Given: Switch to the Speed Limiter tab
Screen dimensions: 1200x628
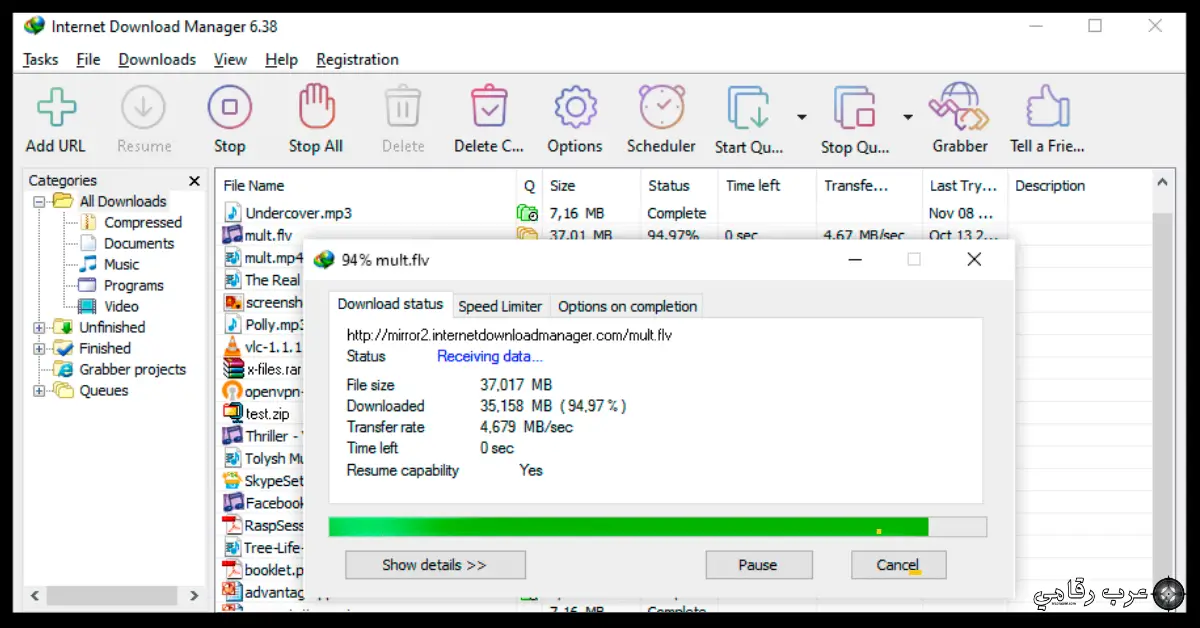Looking at the screenshot, I should [x=500, y=306].
